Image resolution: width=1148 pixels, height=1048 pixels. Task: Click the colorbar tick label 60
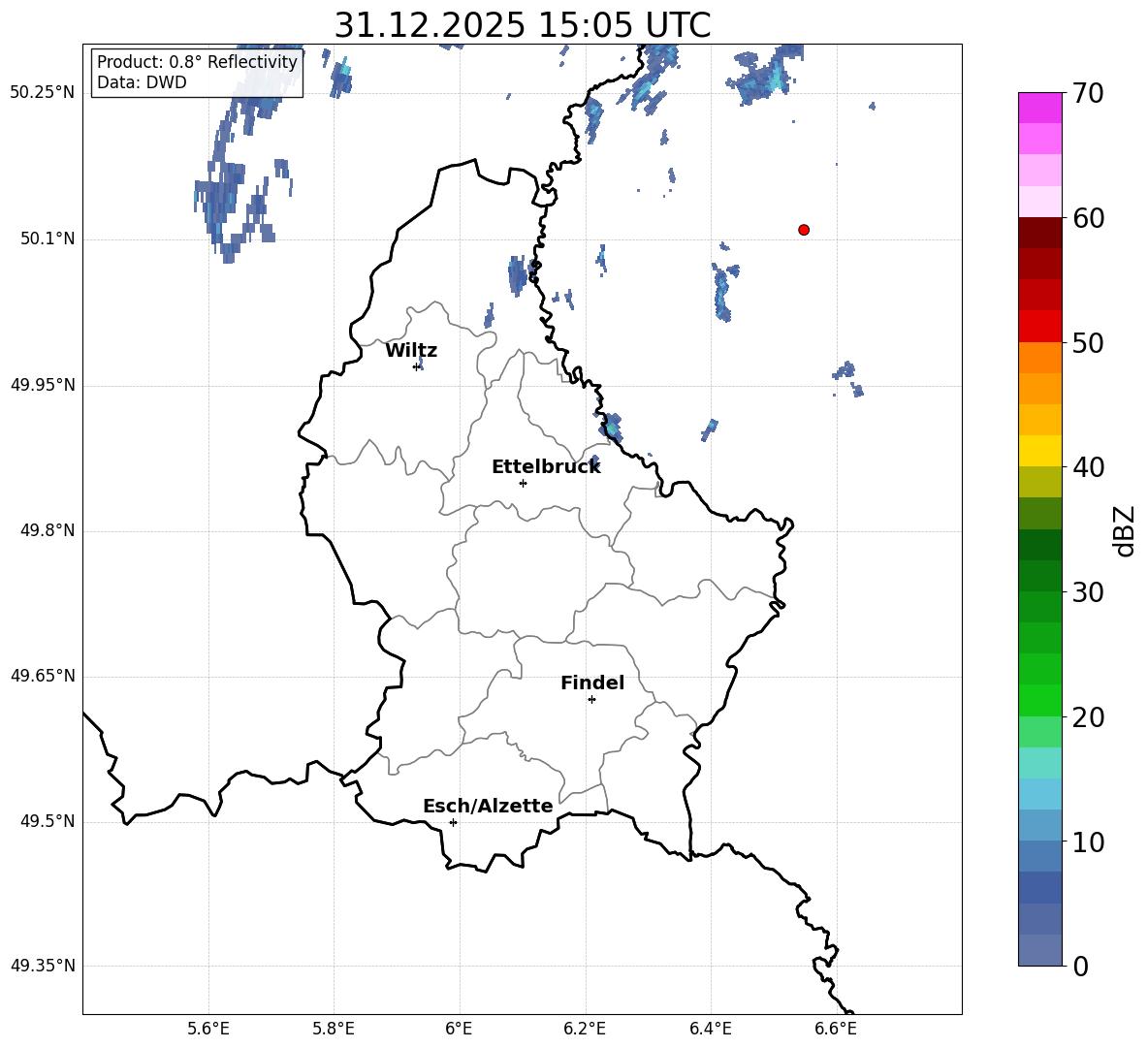1088,218
